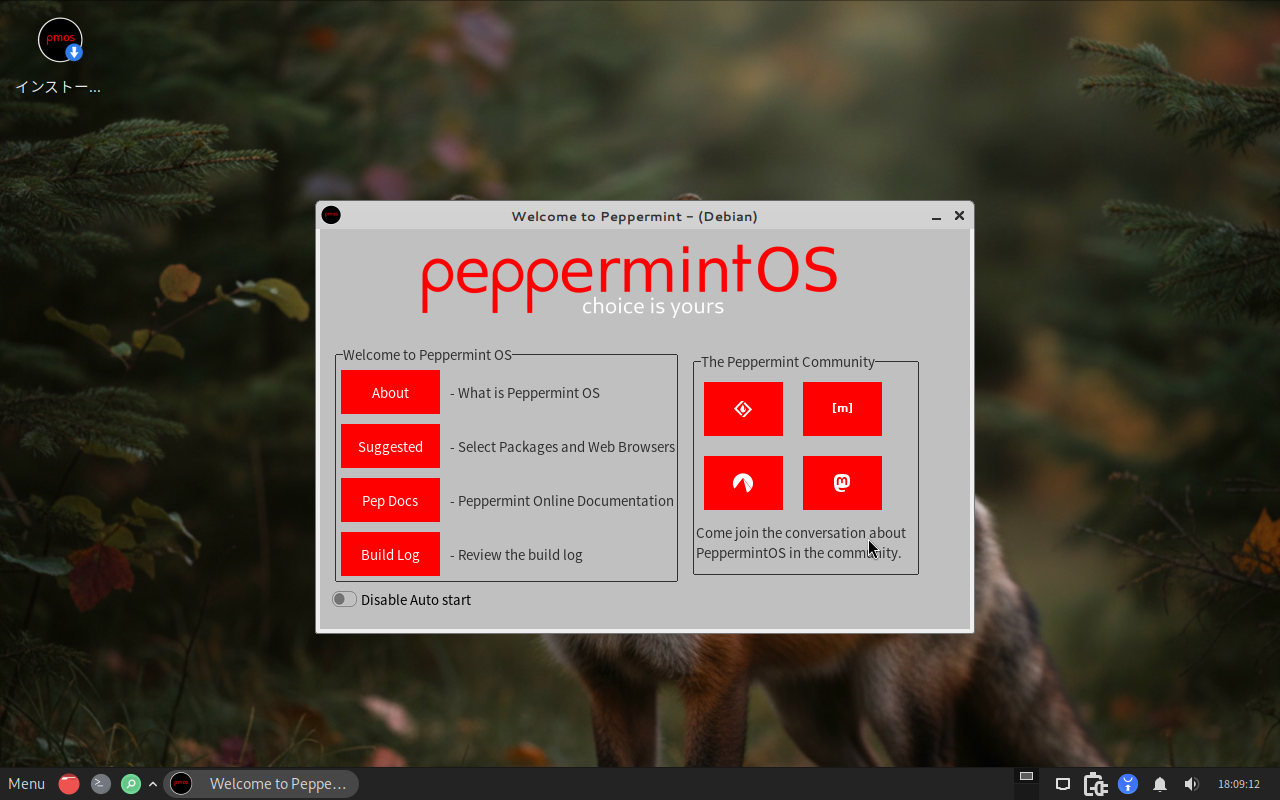This screenshot has height=800, width=1280.
Task: Launch the red-circle app in the taskbar
Action: [69, 784]
